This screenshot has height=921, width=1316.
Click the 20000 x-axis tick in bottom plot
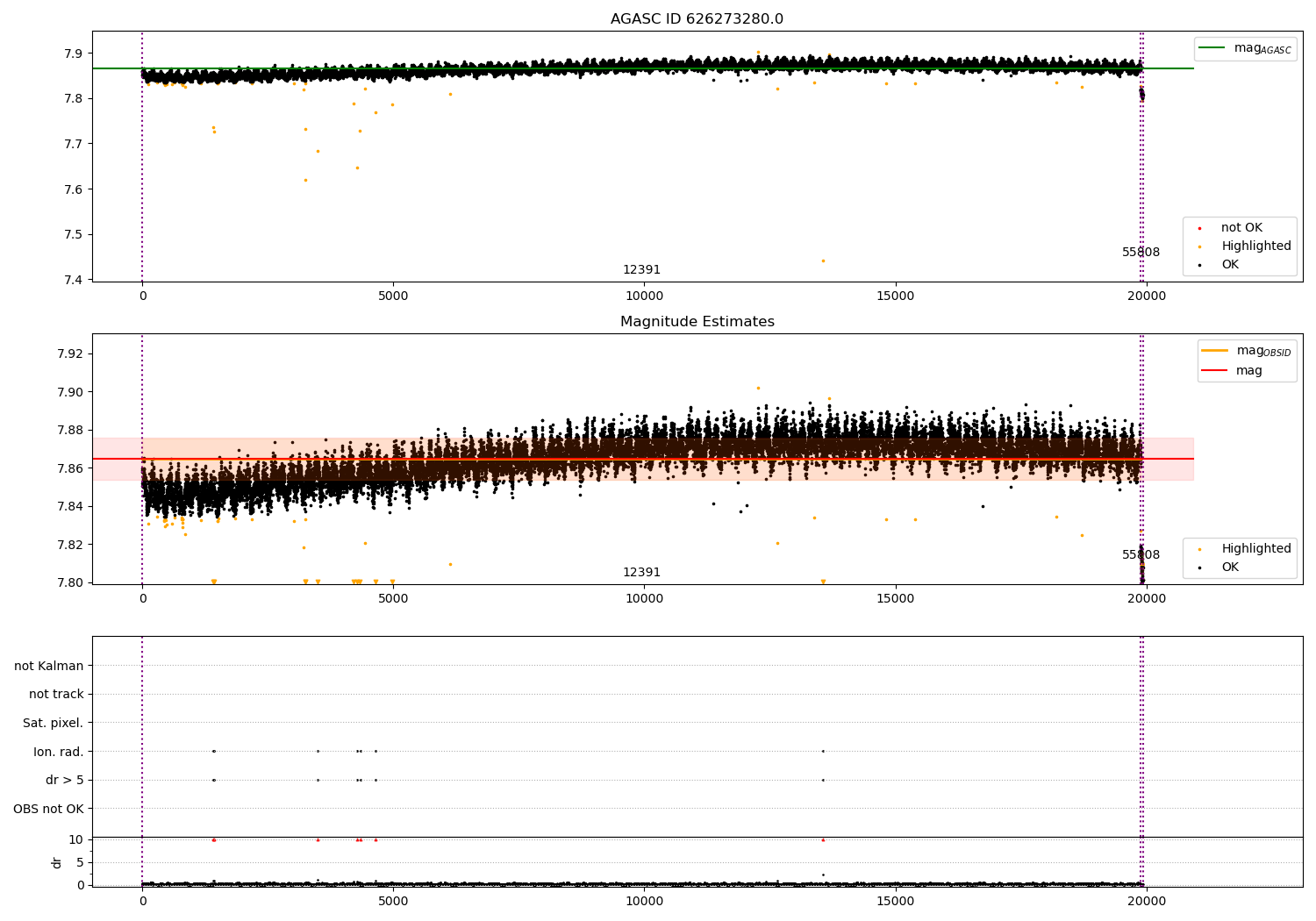1146,901
